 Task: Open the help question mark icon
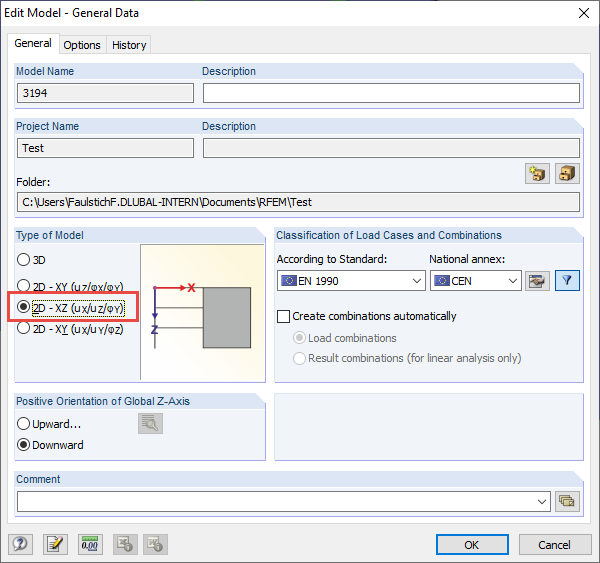(x=20, y=544)
